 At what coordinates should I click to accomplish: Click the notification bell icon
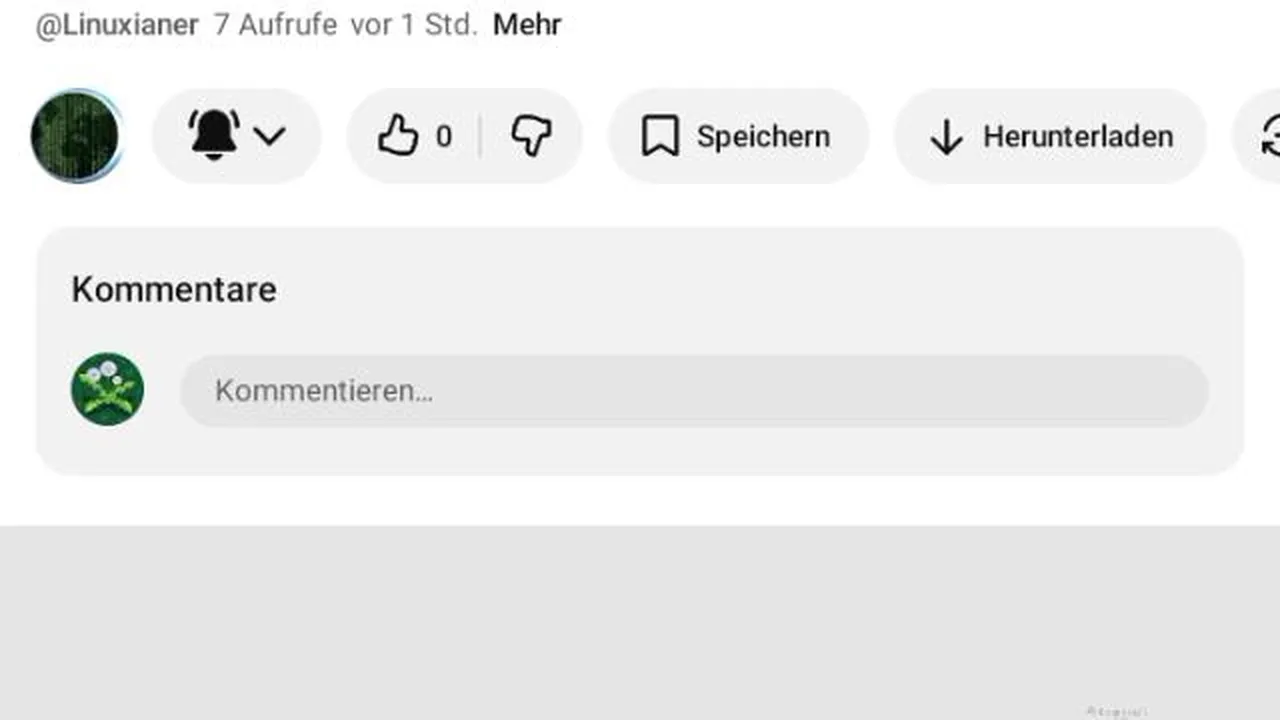214,135
